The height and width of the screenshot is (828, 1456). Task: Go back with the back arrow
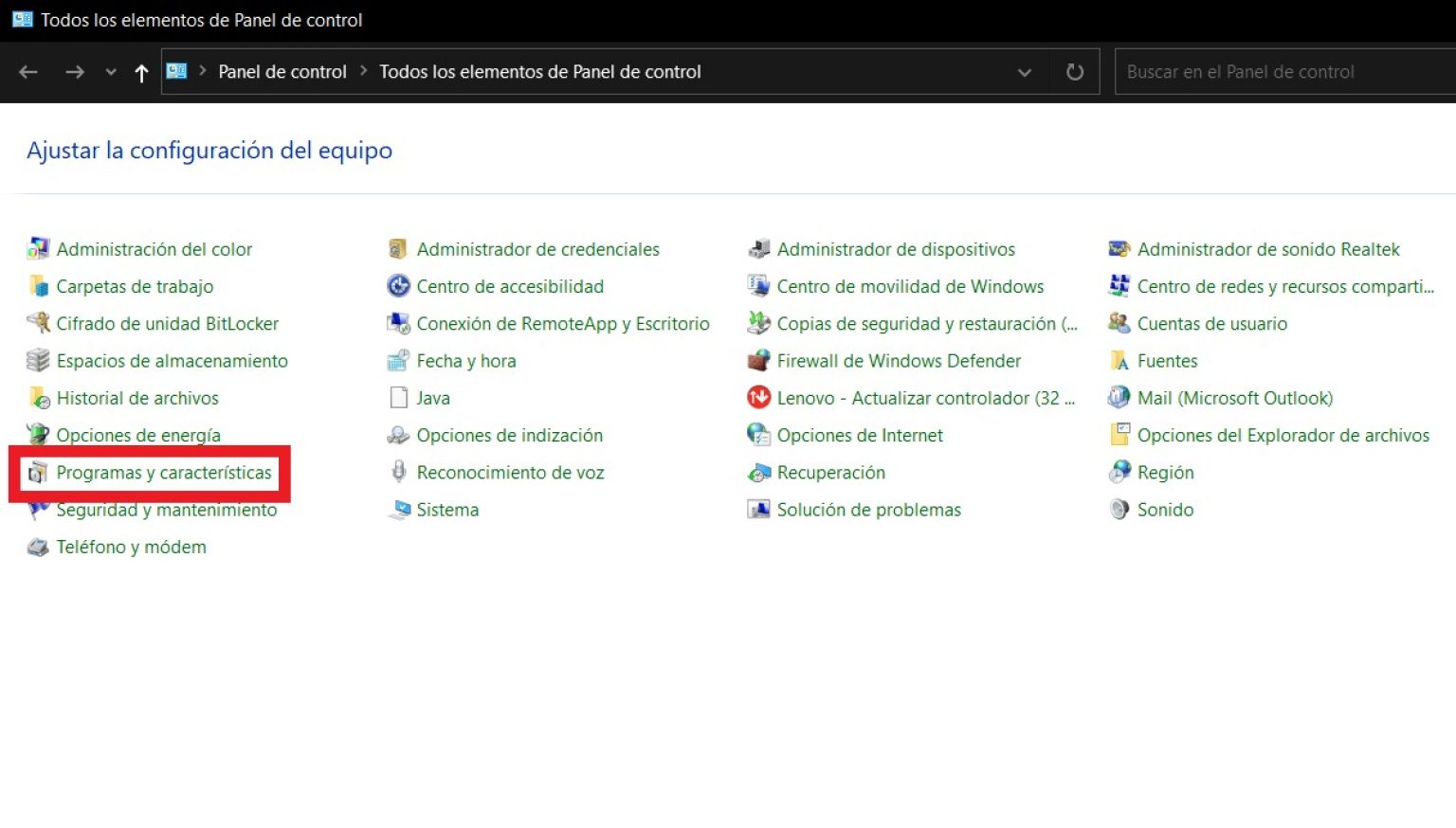(x=28, y=72)
